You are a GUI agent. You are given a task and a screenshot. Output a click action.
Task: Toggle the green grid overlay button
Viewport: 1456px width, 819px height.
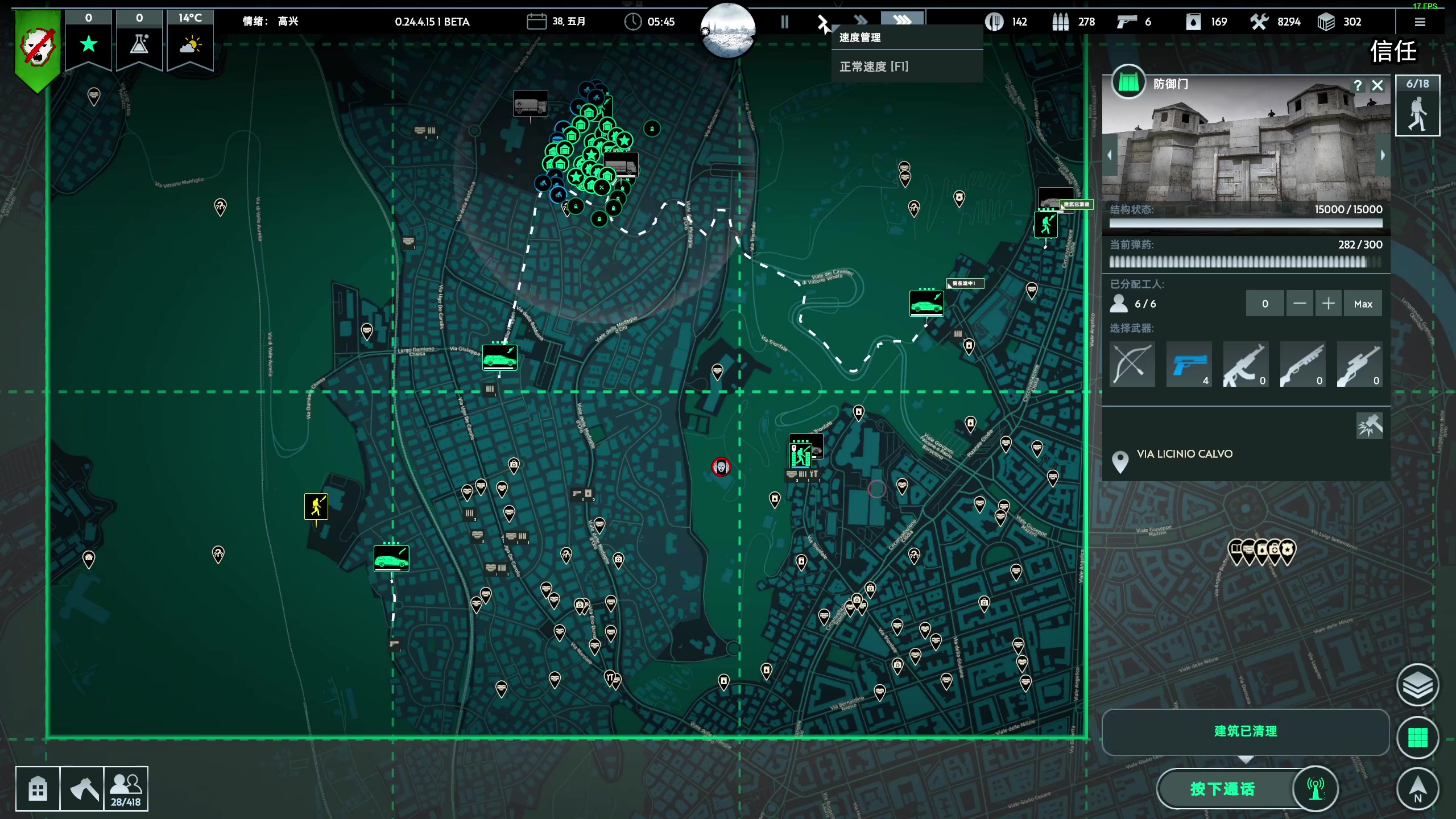[x=1417, y=738]
